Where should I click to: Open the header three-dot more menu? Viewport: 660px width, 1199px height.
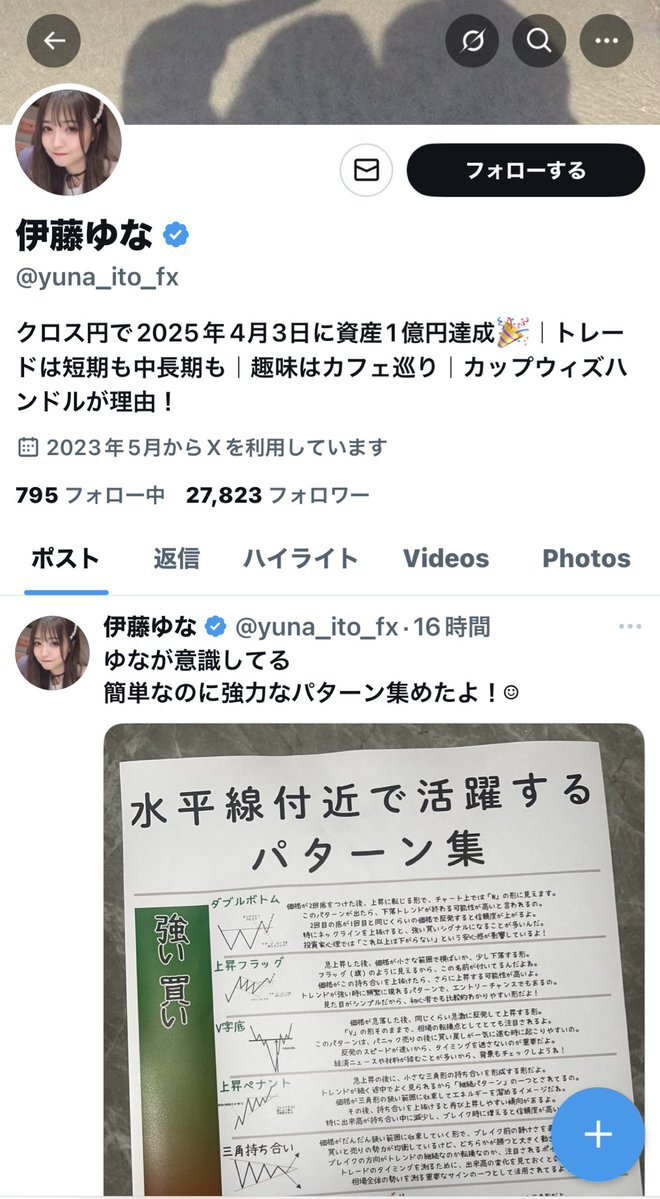coord(606,41)
